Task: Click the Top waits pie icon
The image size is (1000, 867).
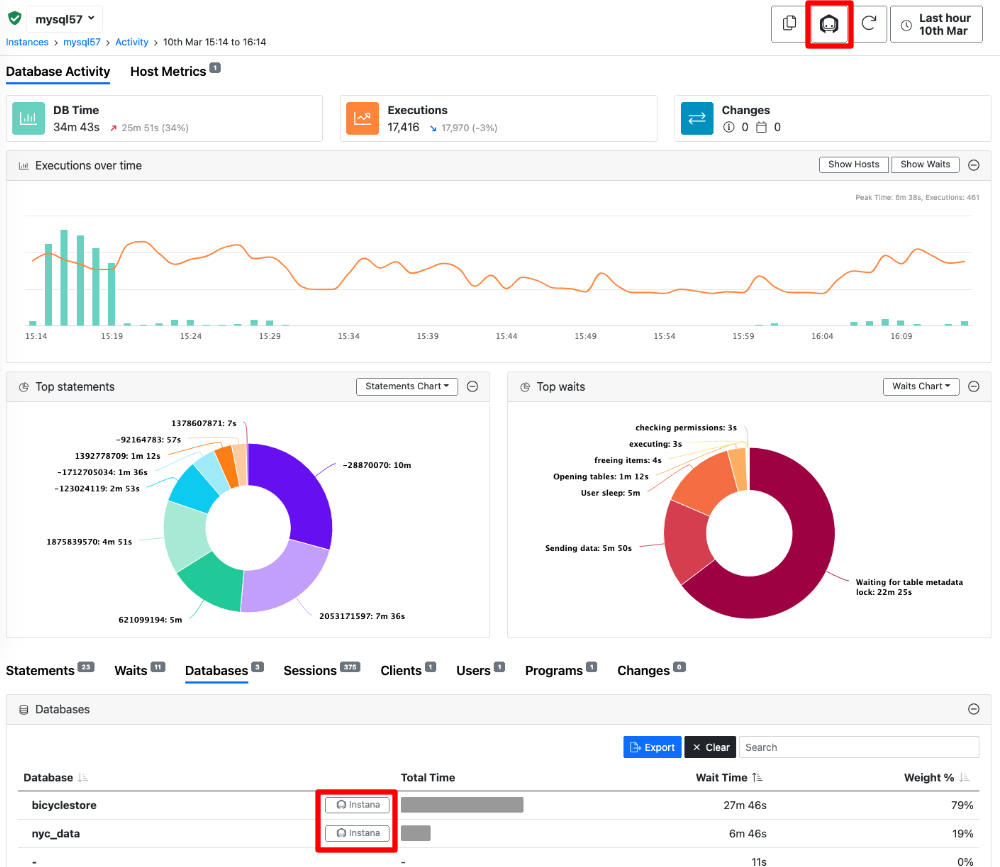Action: tap(525, 387)
